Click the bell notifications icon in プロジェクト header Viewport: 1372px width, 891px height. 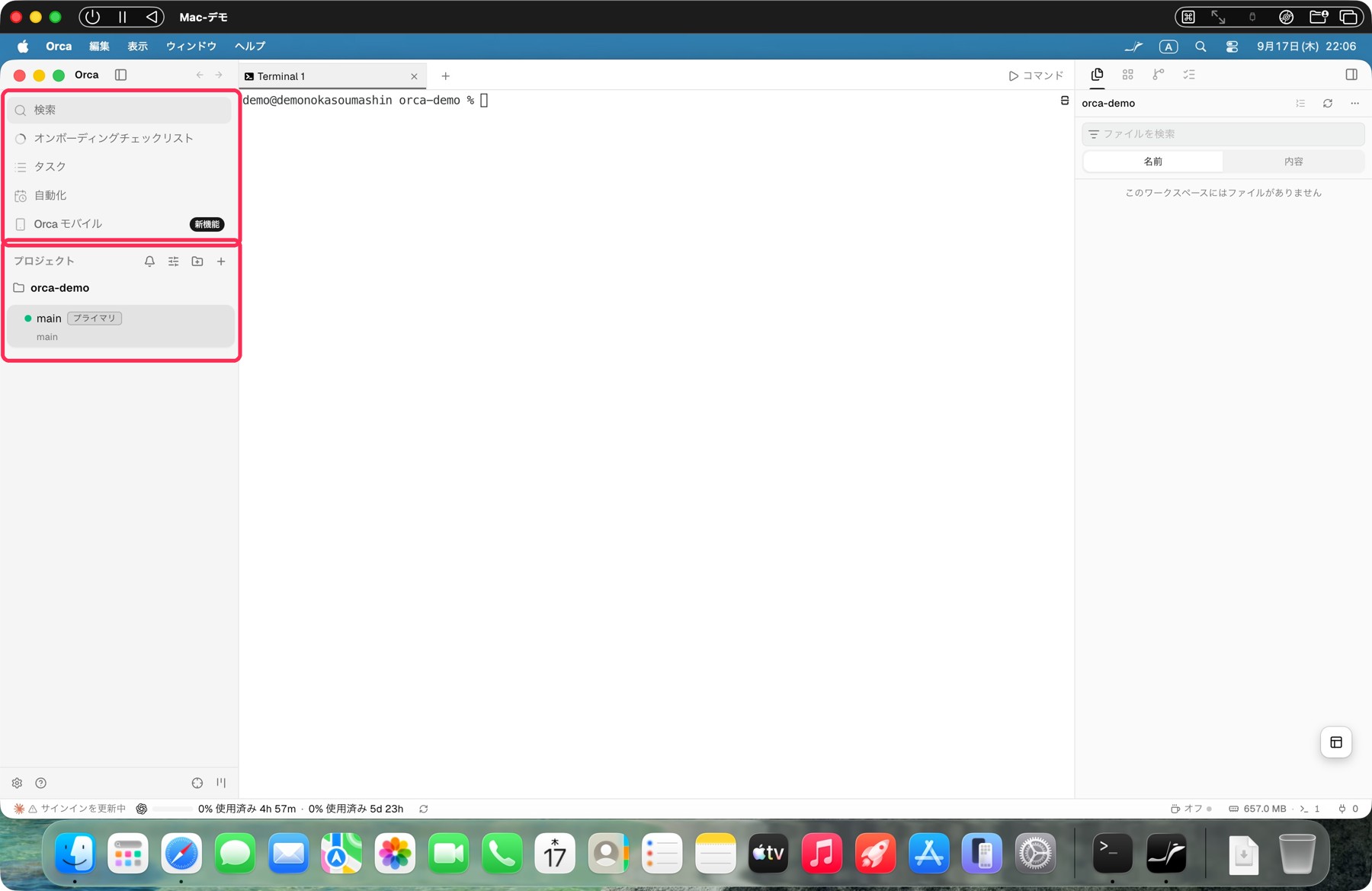click(149, 261)
